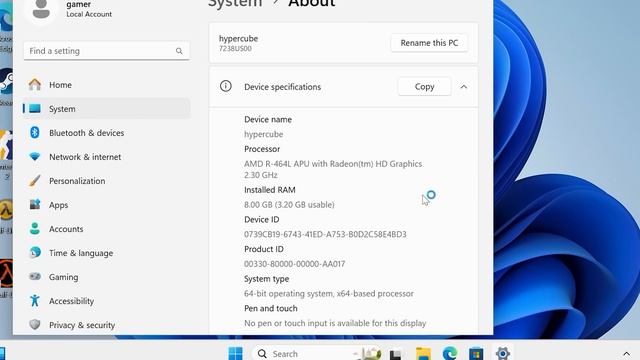Collapse the Device specifications section
The image size is (640, 360).
click(x=464, y=87)
